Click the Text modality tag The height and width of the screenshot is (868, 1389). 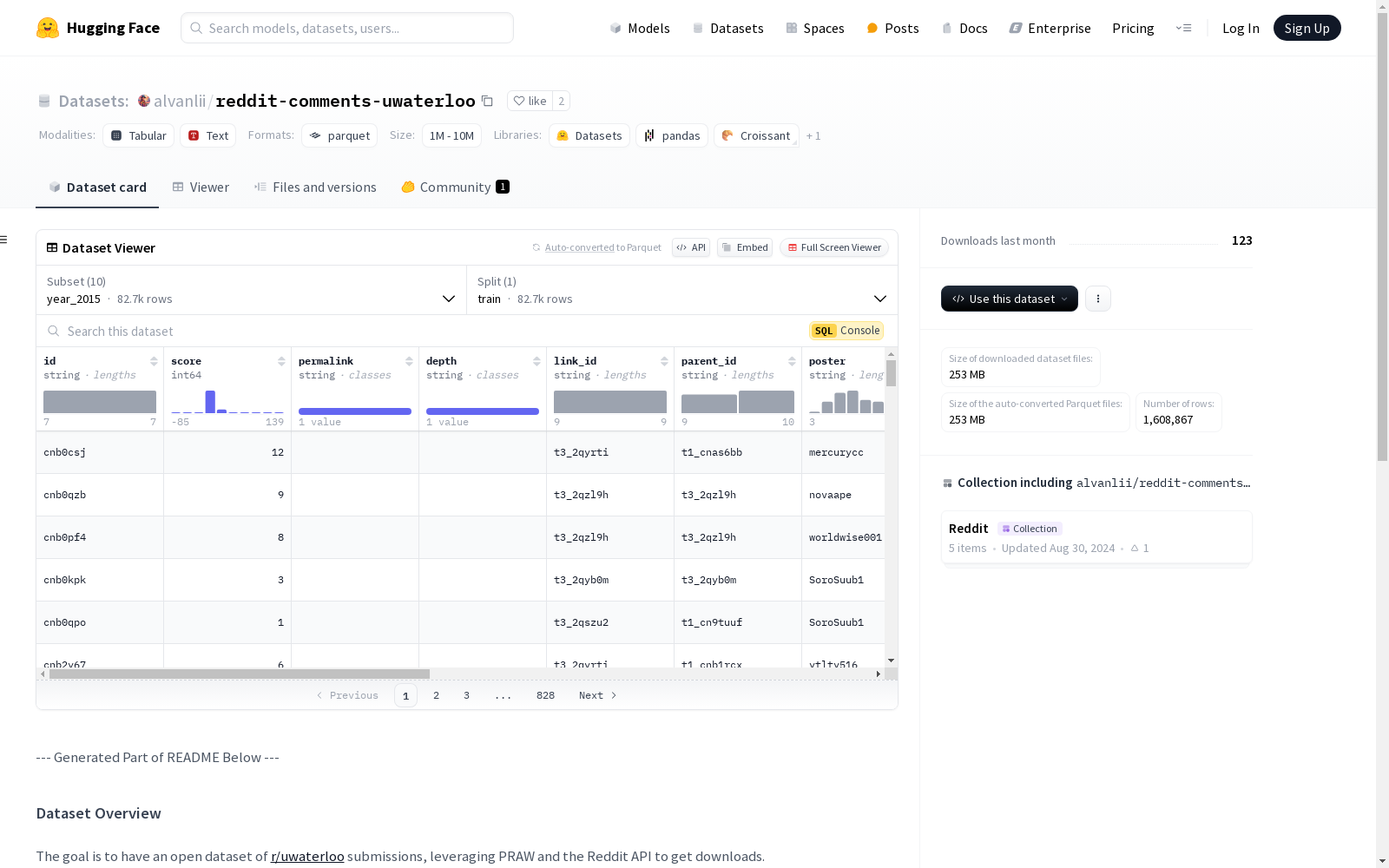[208, 135]
